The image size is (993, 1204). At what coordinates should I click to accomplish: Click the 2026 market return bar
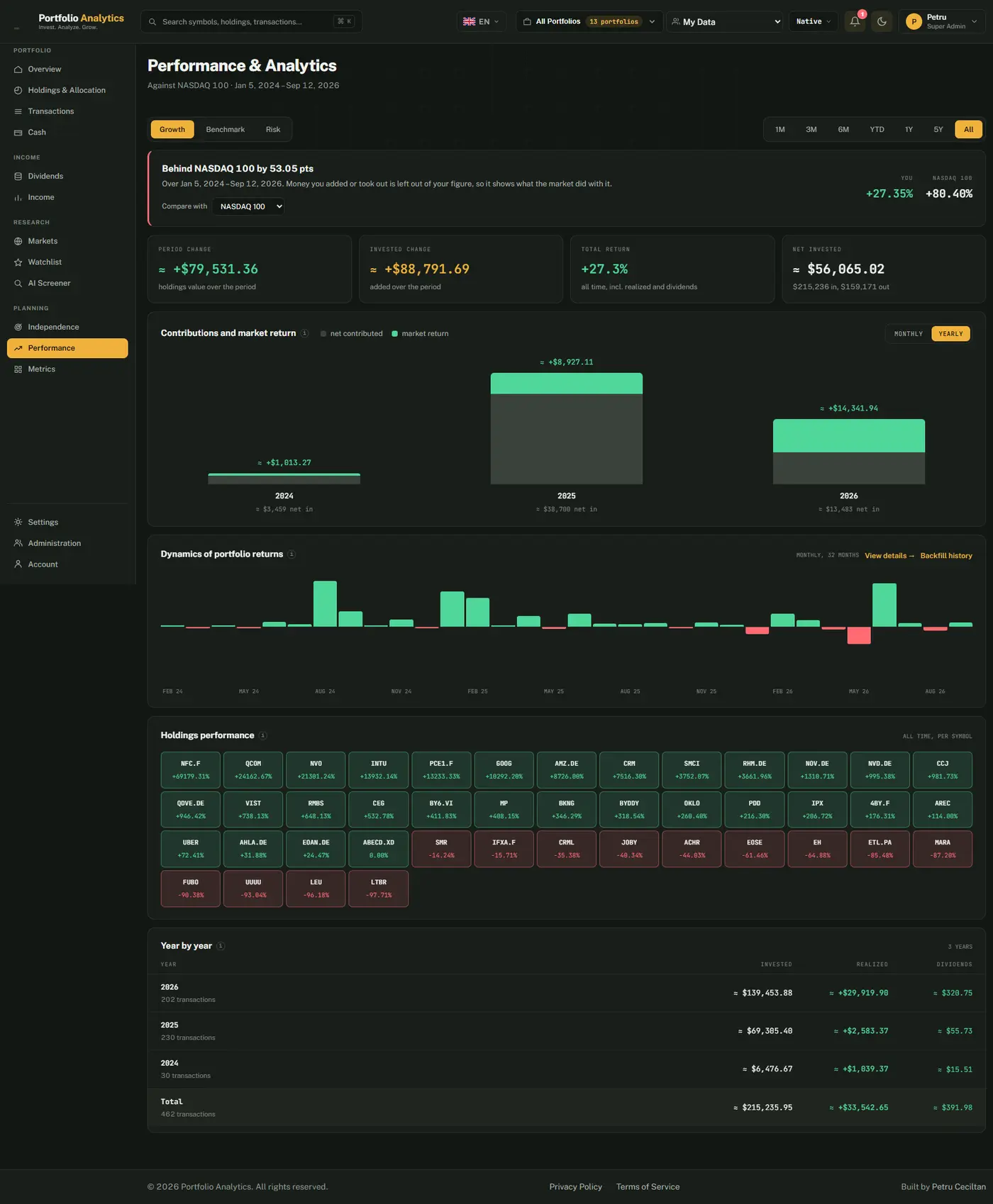pos(849,436)
